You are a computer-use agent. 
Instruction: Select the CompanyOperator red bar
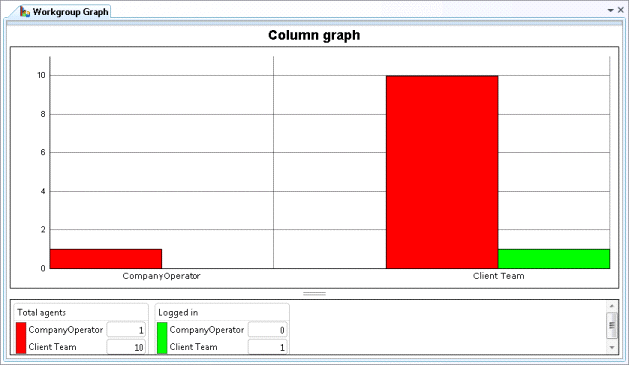106,259
